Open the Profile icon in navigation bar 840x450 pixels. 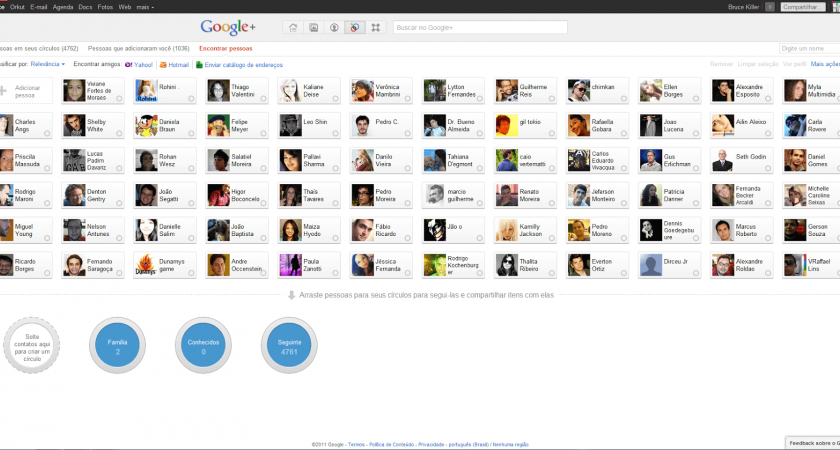point(334,27)
